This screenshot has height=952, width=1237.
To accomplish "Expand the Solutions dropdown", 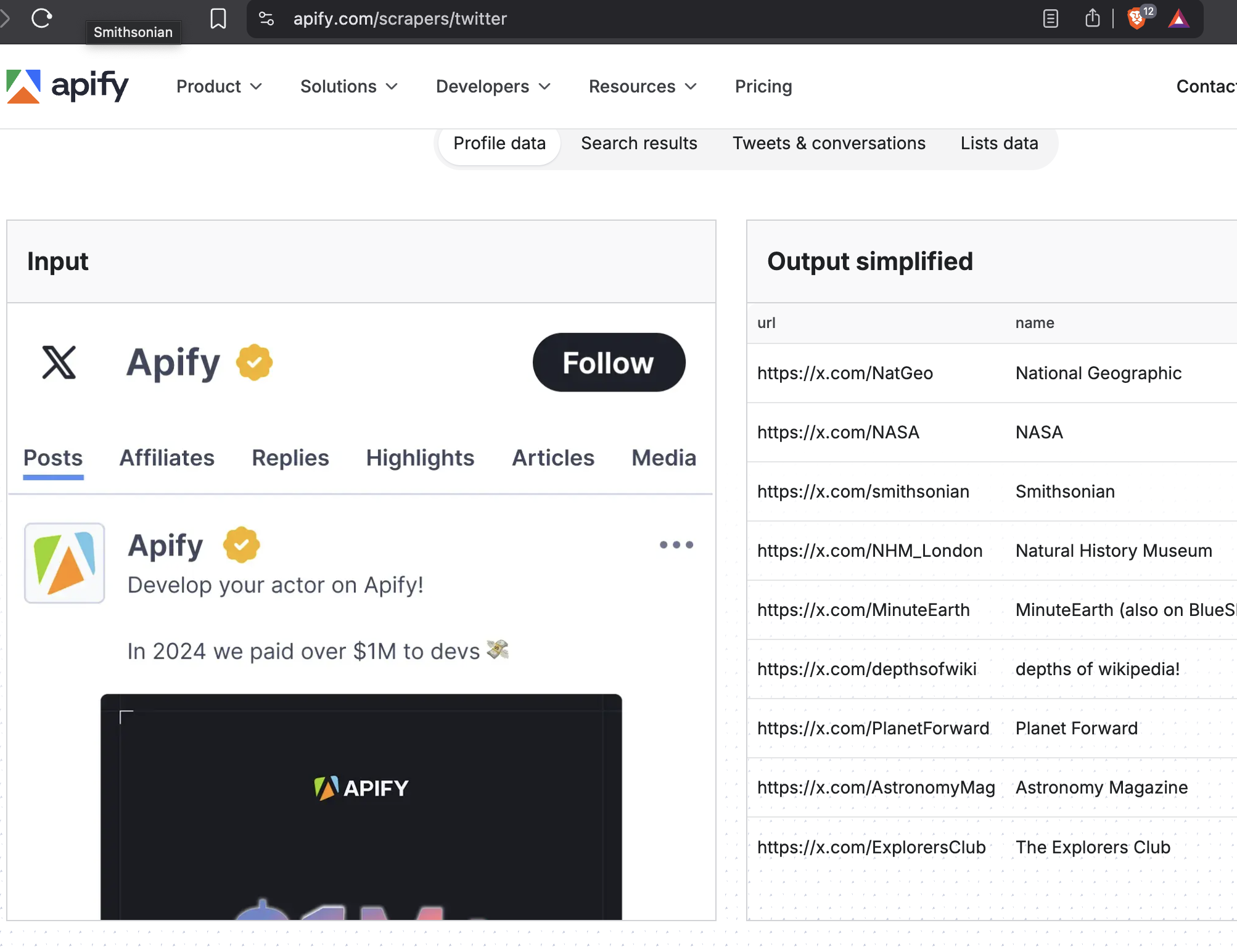I will click(x=349, y=86).
